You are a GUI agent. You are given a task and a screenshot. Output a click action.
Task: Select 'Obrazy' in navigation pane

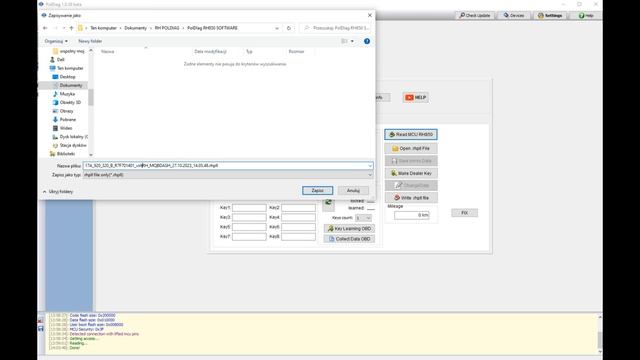[x=66, y=111]
